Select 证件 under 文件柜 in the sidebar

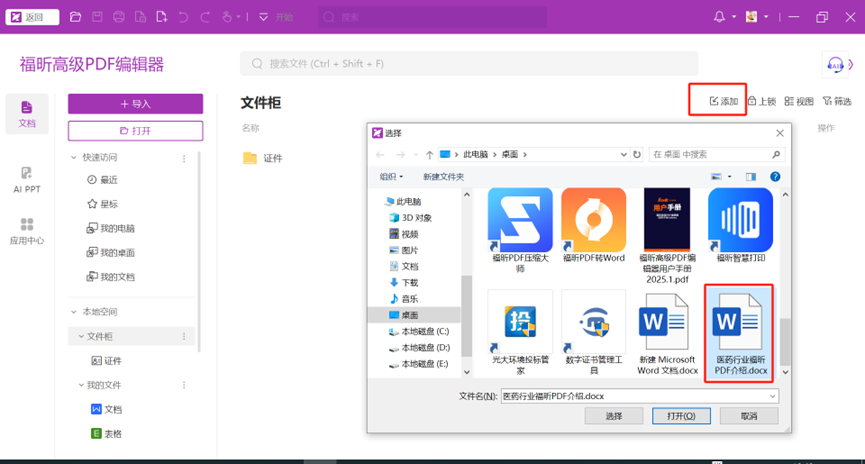(x=106, y=361)
